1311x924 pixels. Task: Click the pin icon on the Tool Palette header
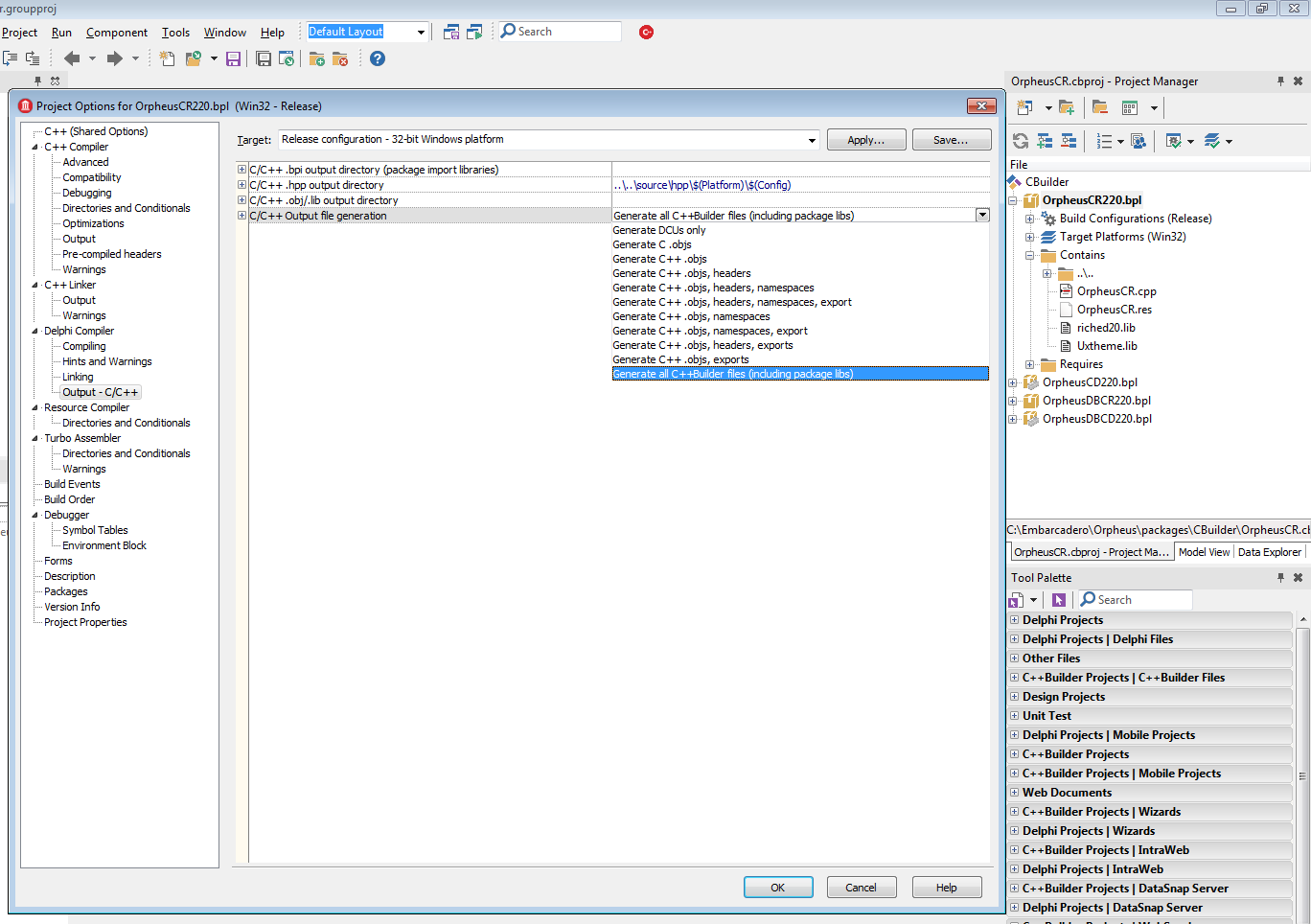[1280, 578]
